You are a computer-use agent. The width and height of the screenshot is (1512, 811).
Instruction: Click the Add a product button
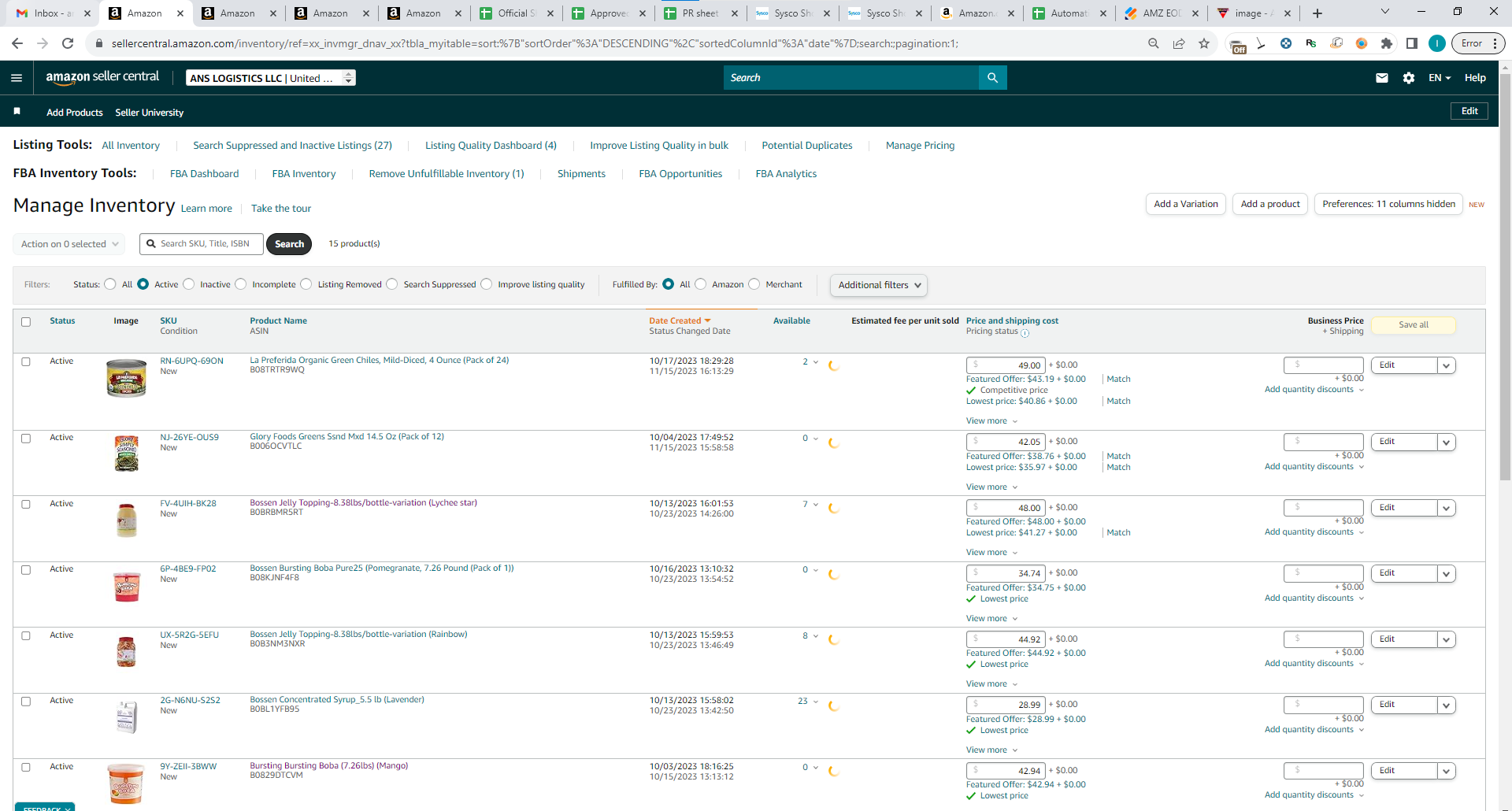tap(1270, 204)
